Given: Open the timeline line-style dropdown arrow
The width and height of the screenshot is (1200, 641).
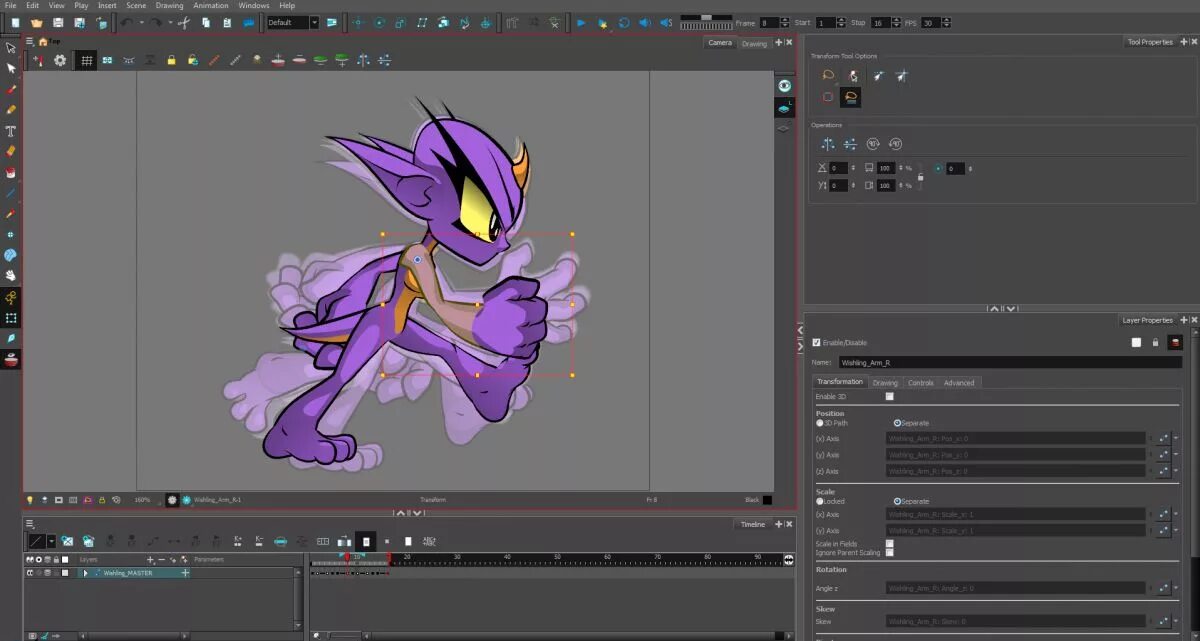Looking at the screenshot, I should click(52, 541).
